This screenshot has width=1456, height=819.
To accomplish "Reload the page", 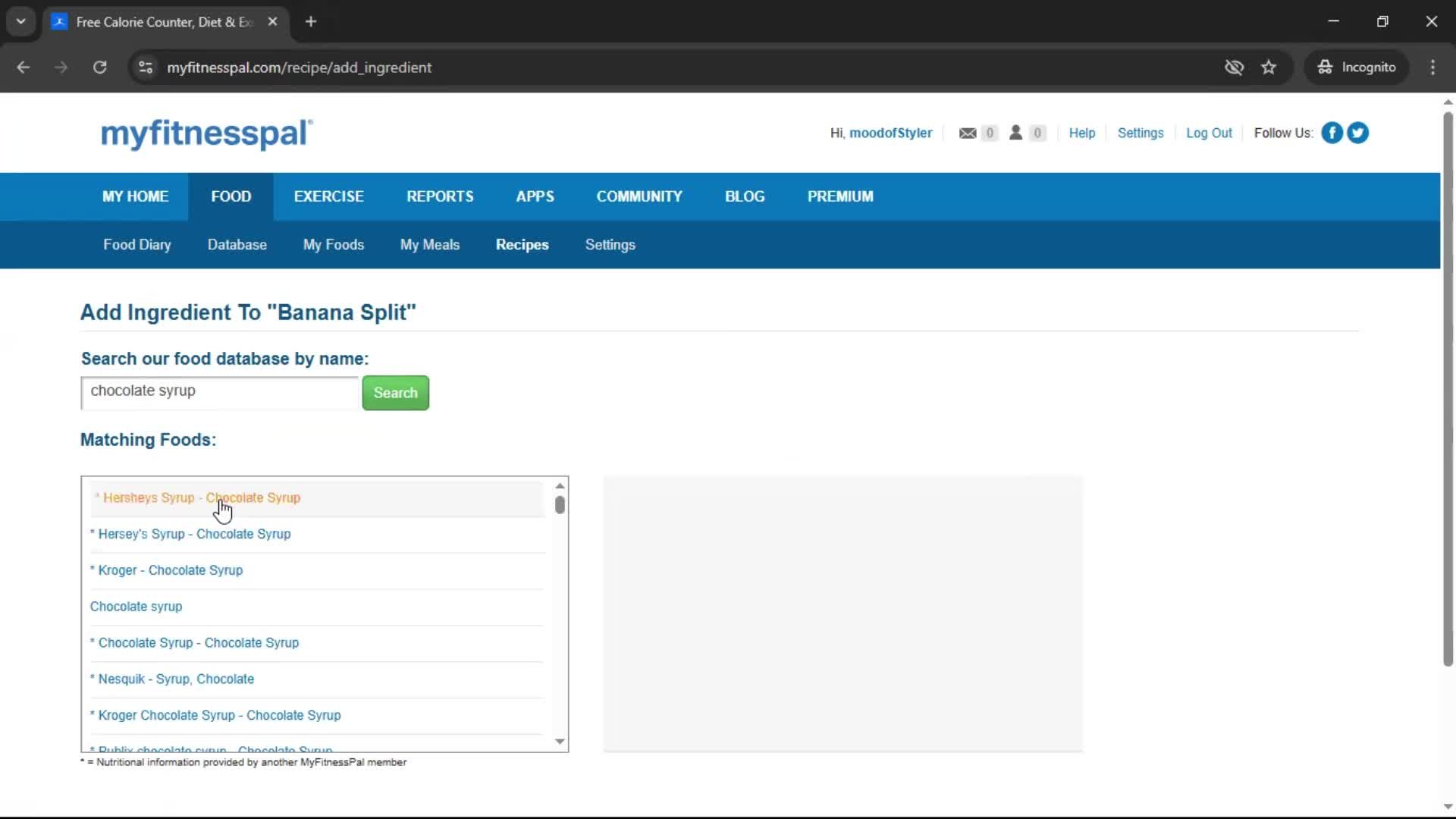I will (99, 67).
